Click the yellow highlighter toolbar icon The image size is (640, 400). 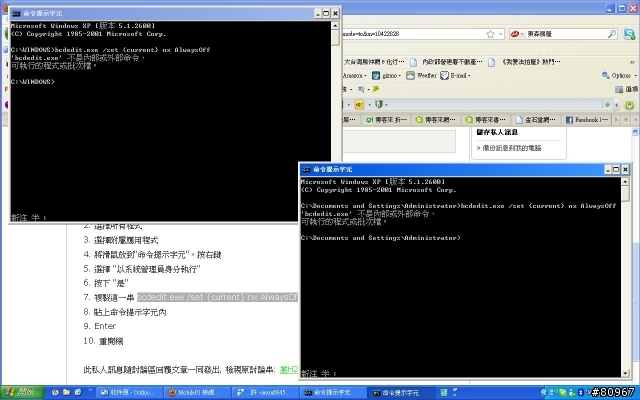(375, 89)
